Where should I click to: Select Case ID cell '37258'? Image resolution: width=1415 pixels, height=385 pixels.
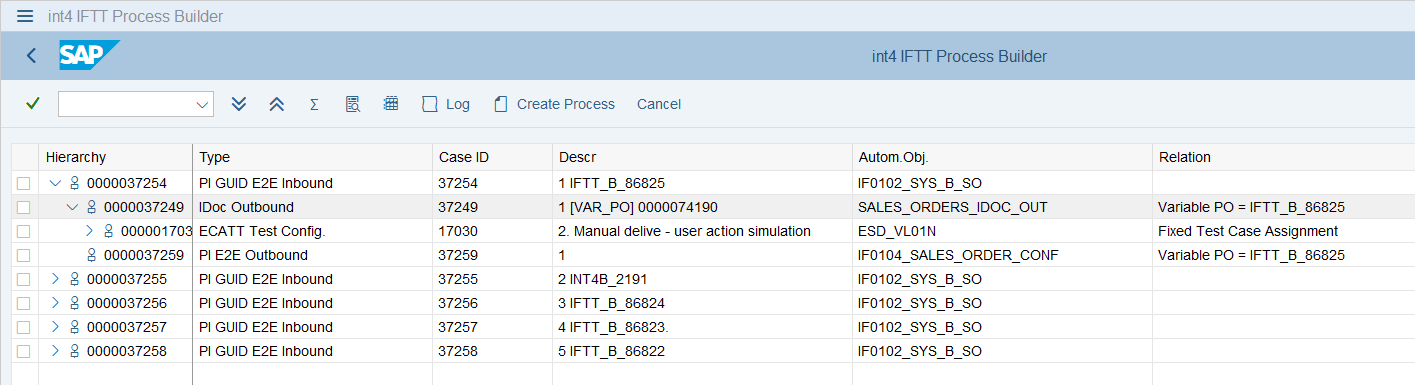click(492, 351)
